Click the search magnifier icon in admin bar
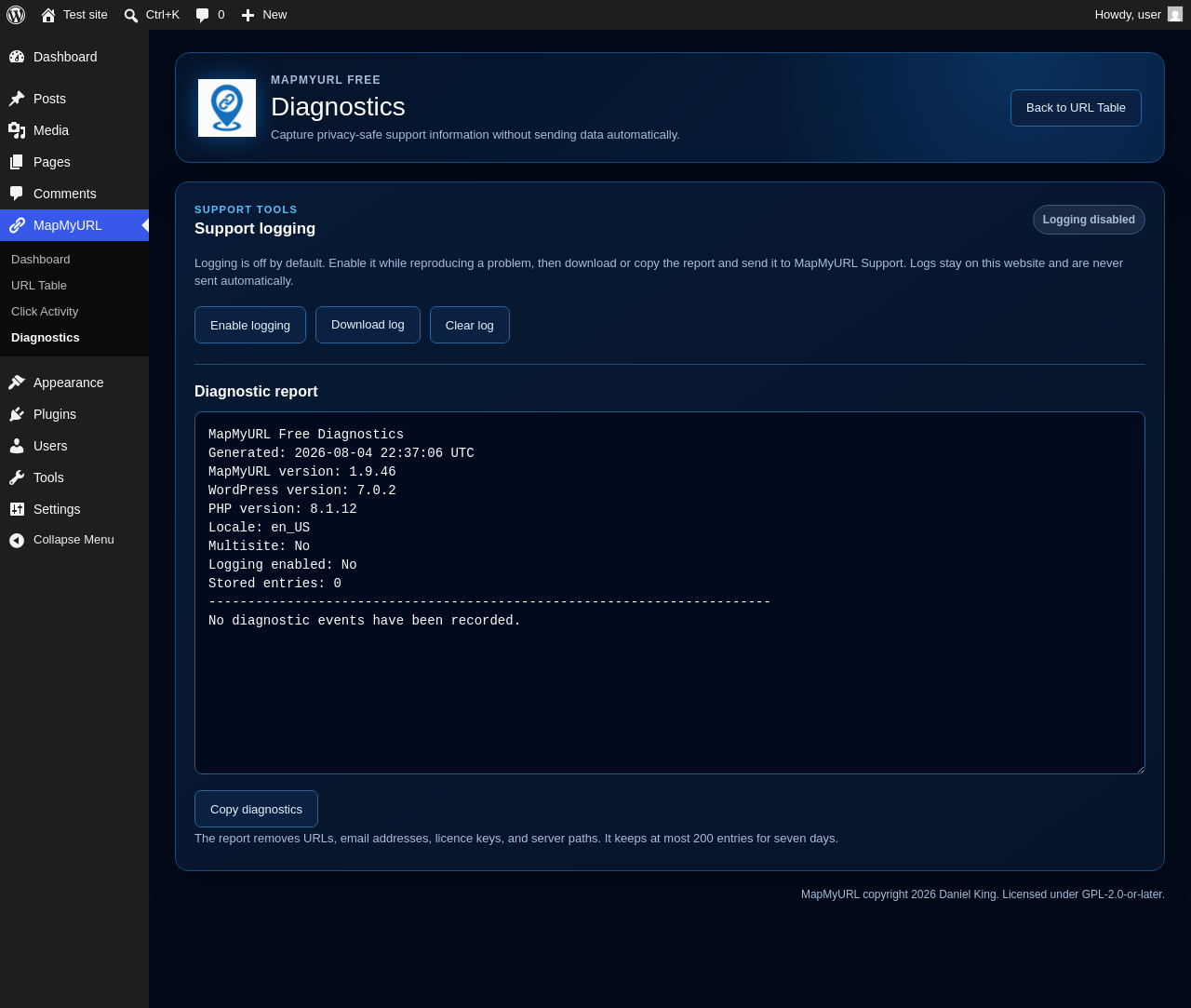The height and width of the screenshot is (1008, 1191). point(131,15)
